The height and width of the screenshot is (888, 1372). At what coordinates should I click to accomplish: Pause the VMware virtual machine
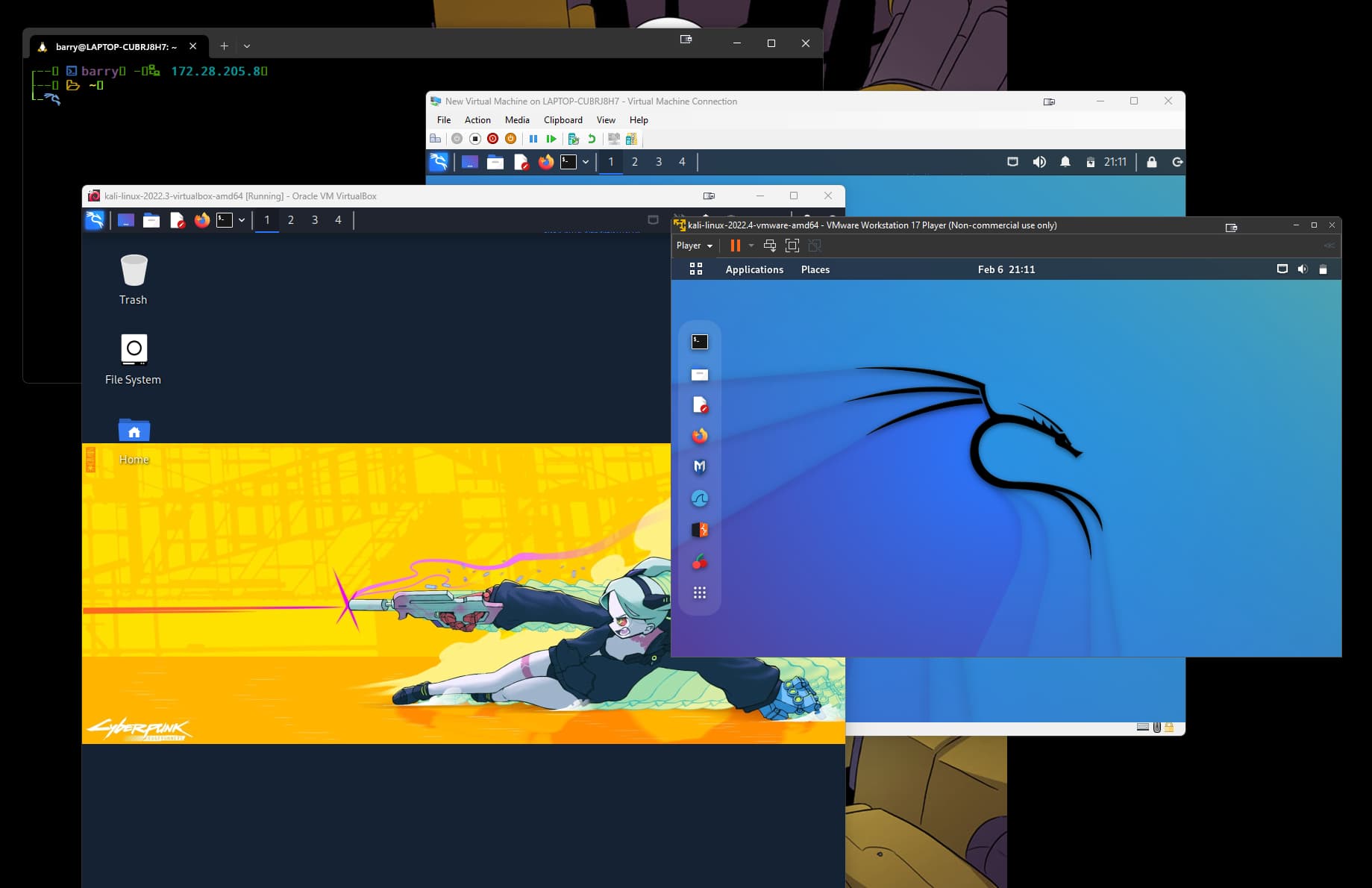[735, 246]
